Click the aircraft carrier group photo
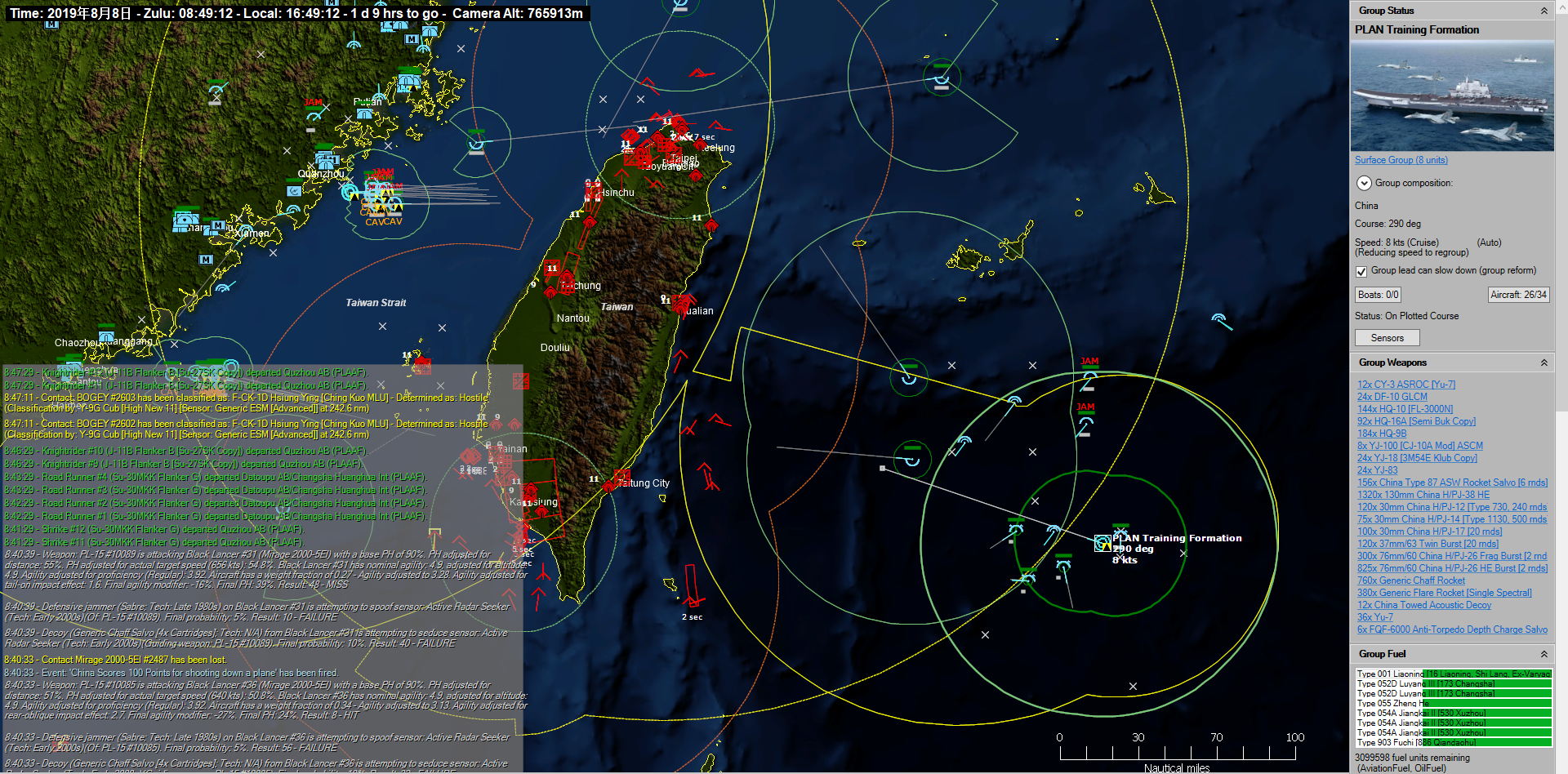 (1452, 96)
